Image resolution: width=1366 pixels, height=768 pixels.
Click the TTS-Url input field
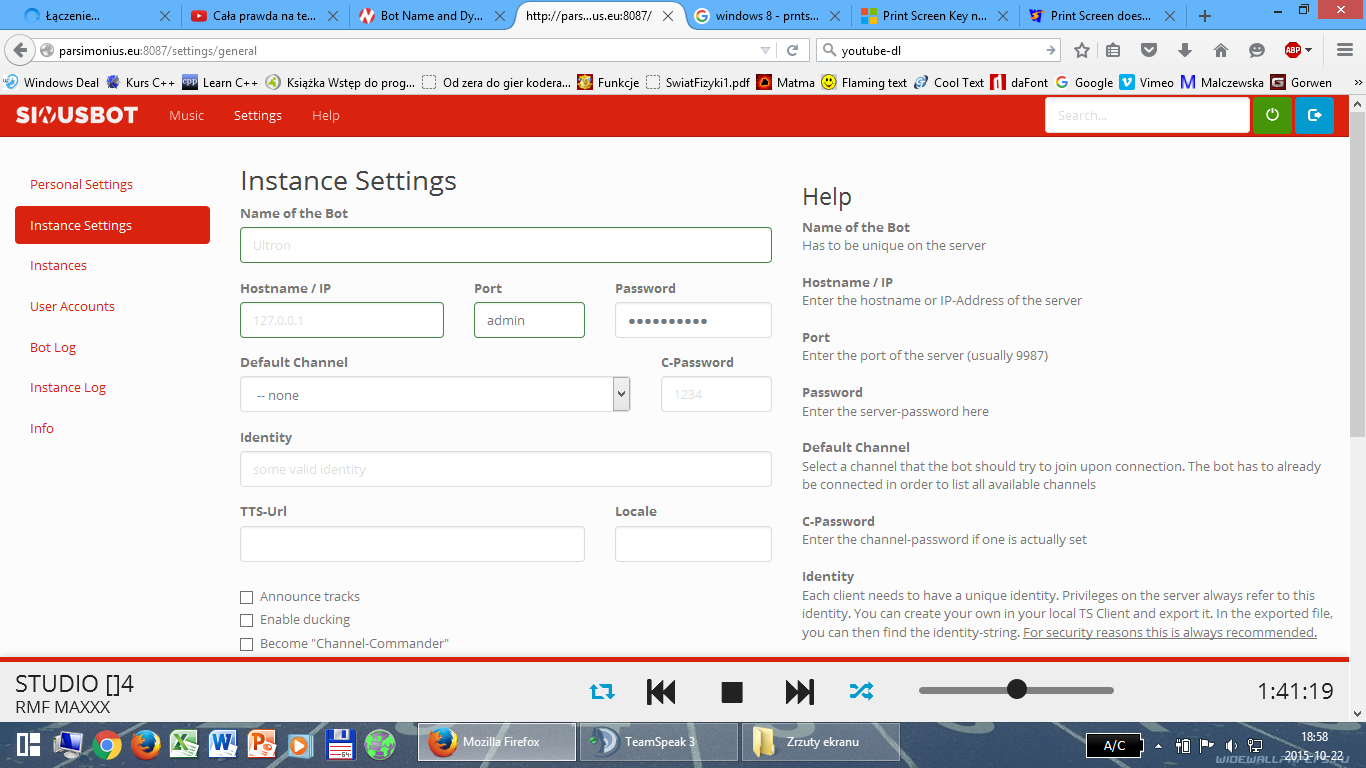click(412, 544)
